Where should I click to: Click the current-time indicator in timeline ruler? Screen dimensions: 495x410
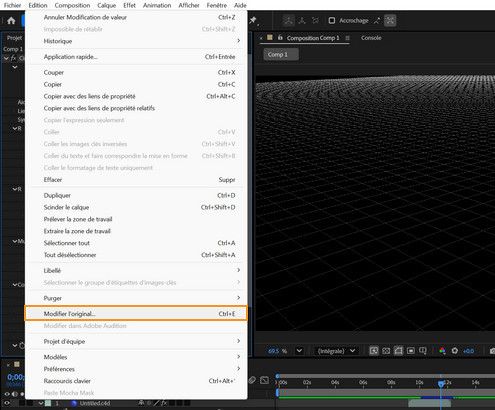click(441, 383)
